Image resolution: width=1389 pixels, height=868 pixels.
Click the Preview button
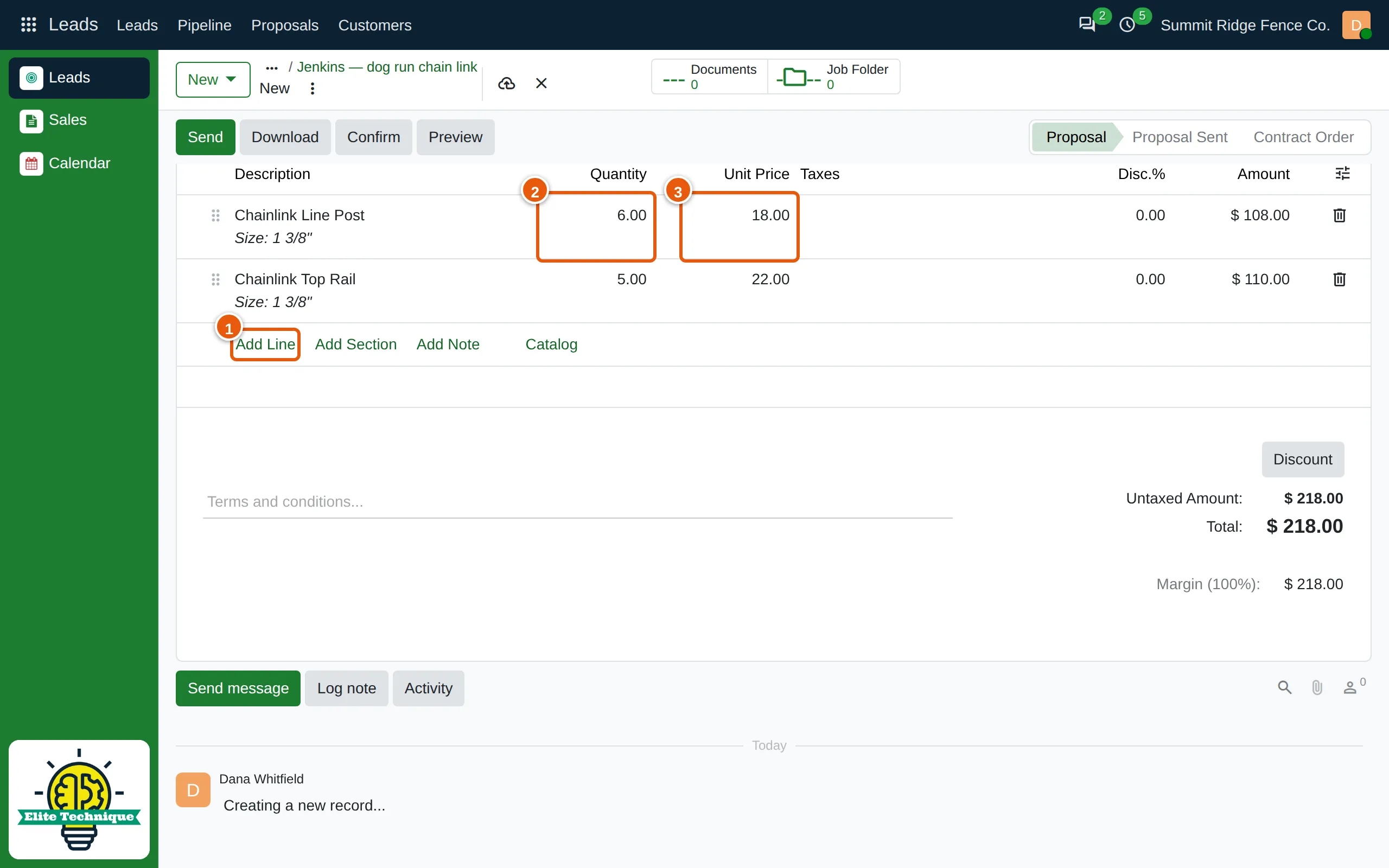tap(456, 137)
